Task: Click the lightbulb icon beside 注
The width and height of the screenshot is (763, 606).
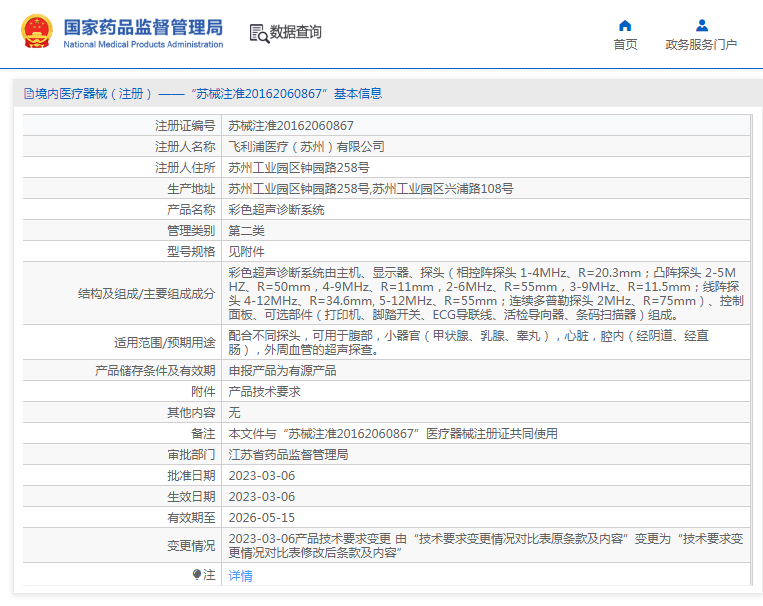Action: [197, 574]
